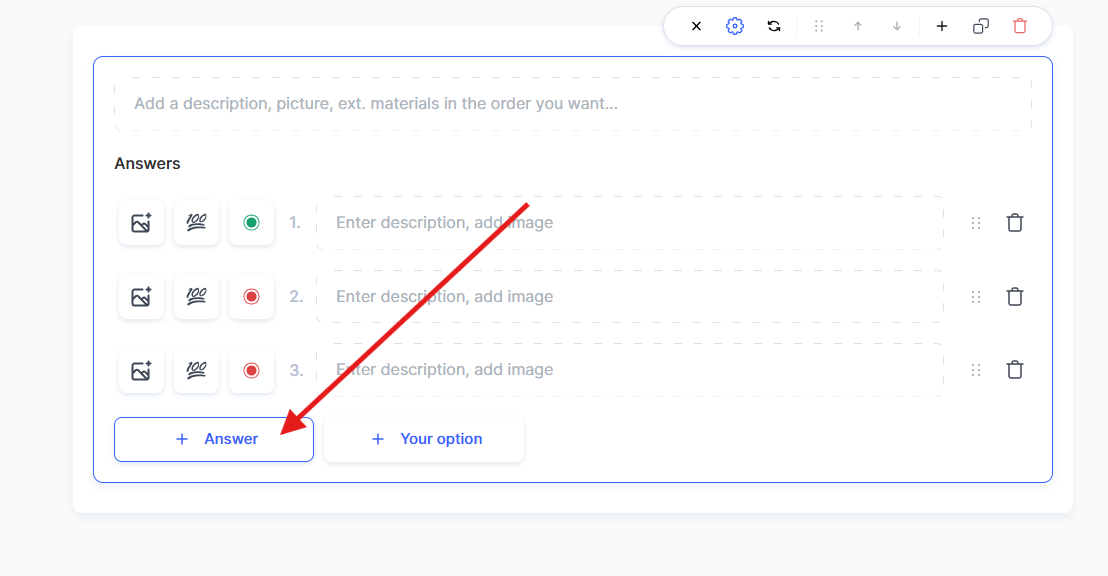
Task: Delete the question with red trash icon
Action: (1020, 26)
